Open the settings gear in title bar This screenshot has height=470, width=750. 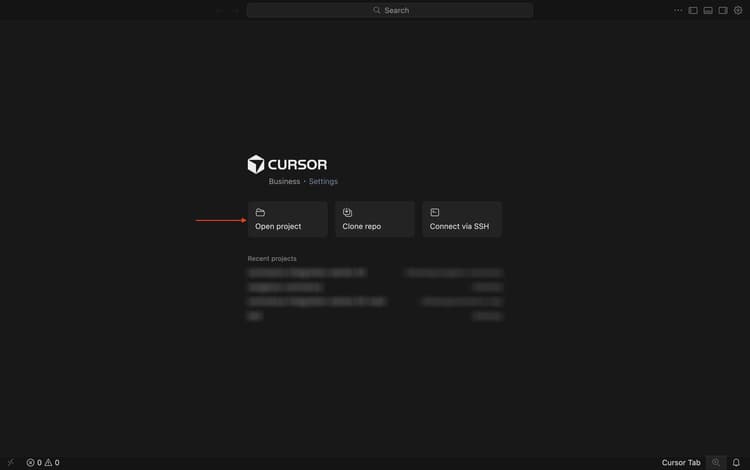(738, 10)
